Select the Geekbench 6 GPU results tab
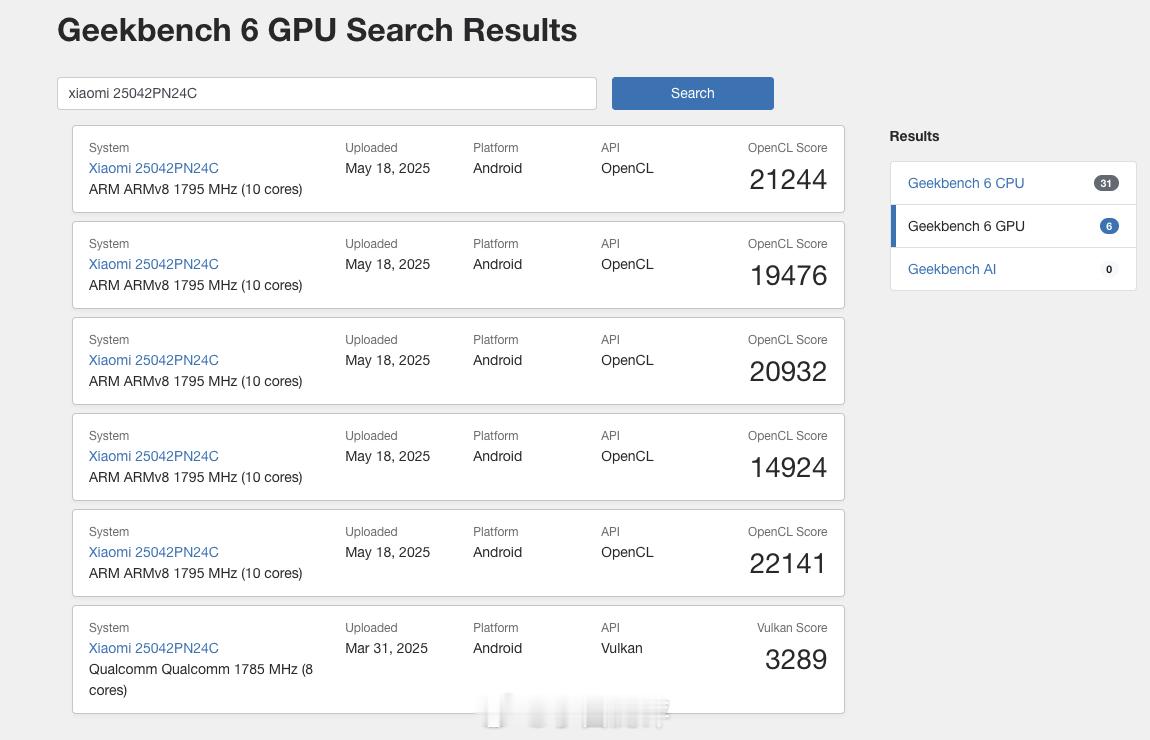The image size is (1150, 740). [x=1013, y=226]
